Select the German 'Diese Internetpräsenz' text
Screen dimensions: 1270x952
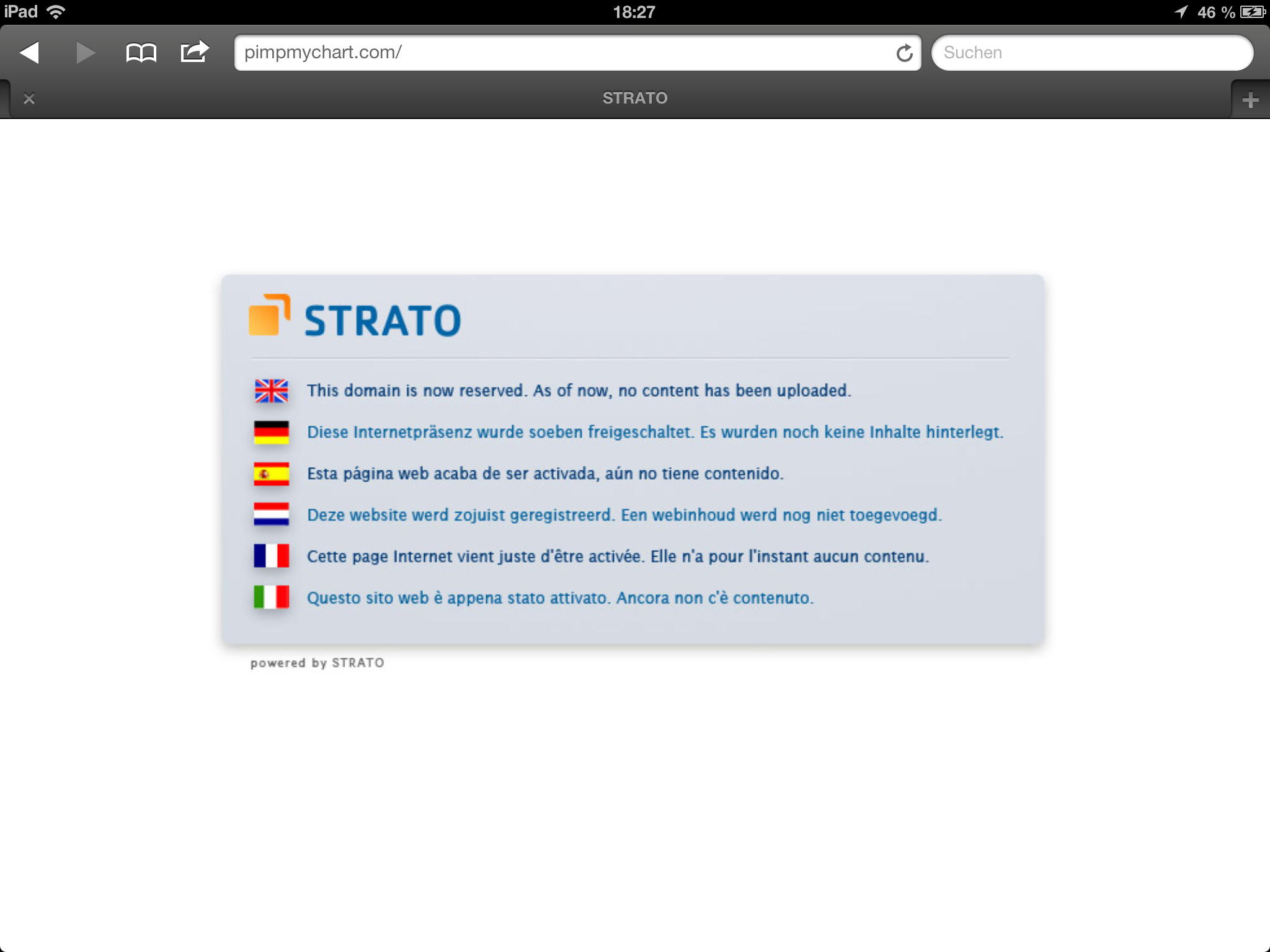[655, 432]
